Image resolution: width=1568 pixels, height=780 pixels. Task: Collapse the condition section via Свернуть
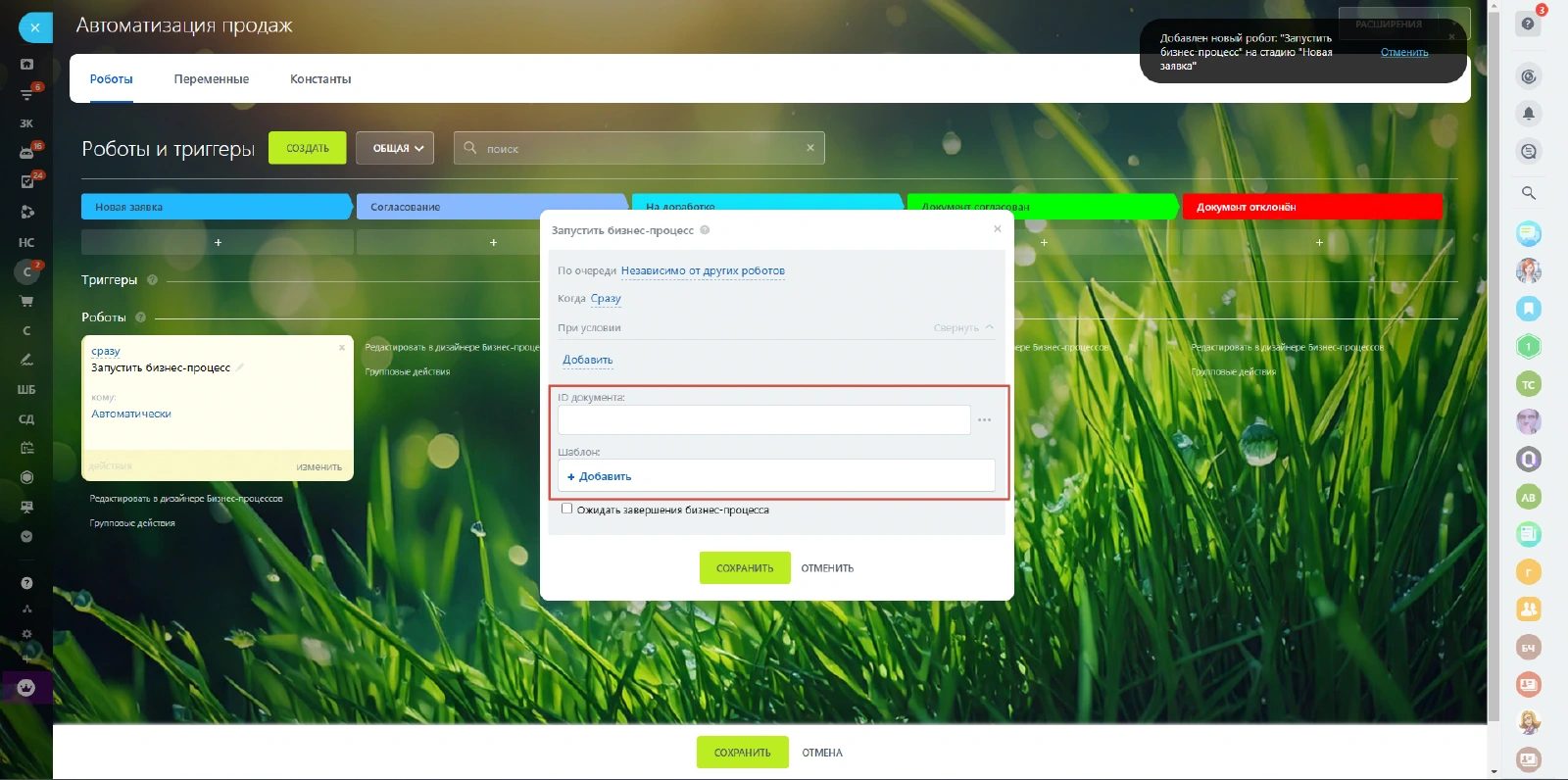[x=962, y=328]
